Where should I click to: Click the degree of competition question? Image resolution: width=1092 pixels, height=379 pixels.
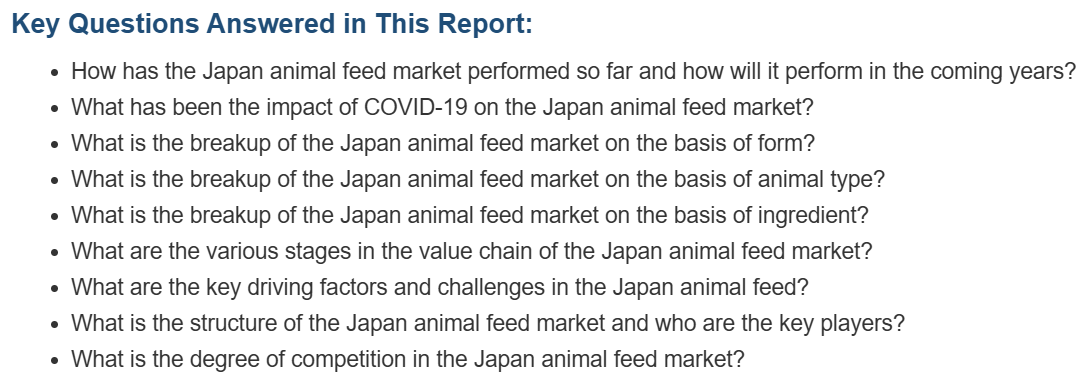408,360
